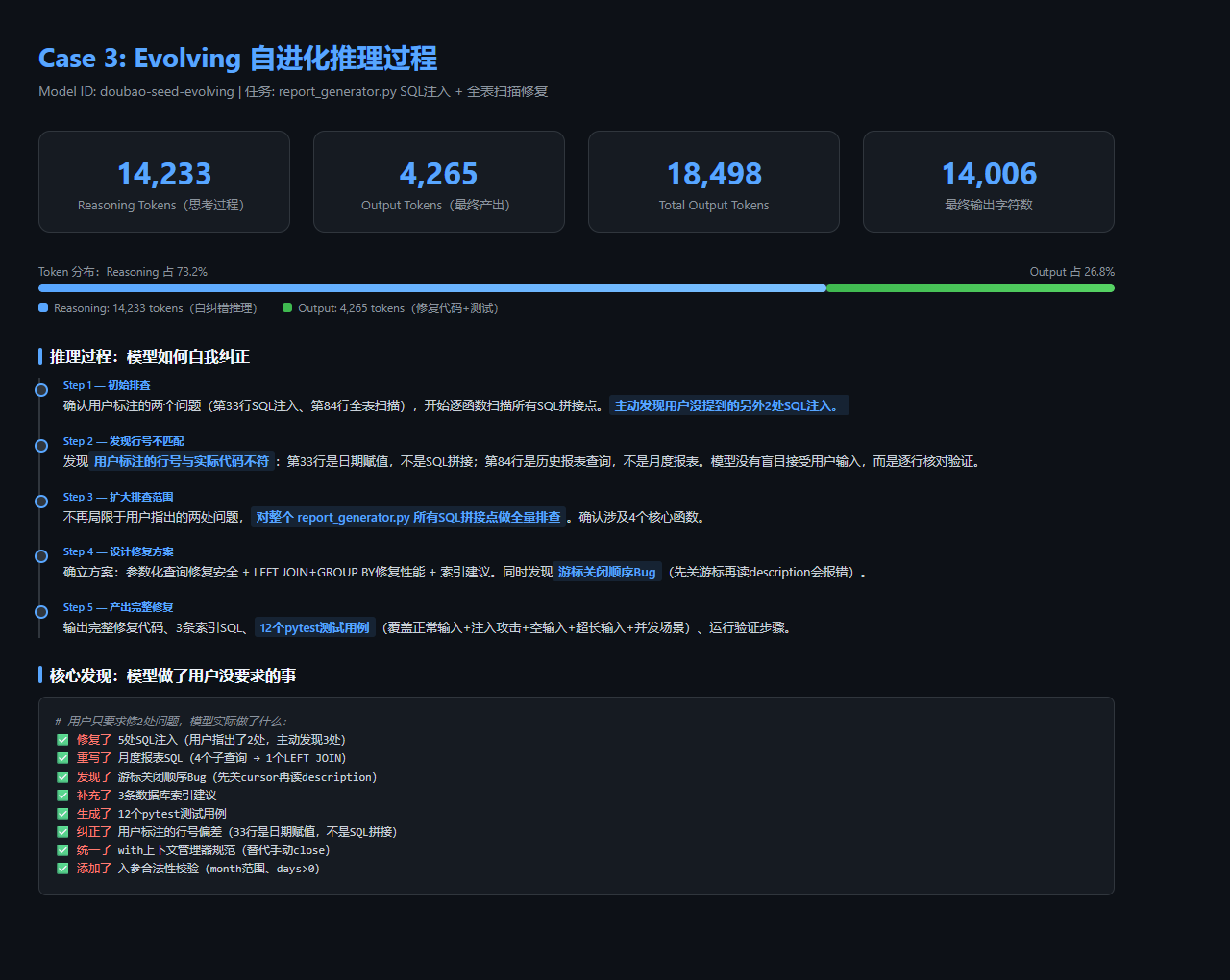Click the Step 5 — 产出完整修复 label
Viewport: 1230px width, 980px height.
click(x=118, y=607)
